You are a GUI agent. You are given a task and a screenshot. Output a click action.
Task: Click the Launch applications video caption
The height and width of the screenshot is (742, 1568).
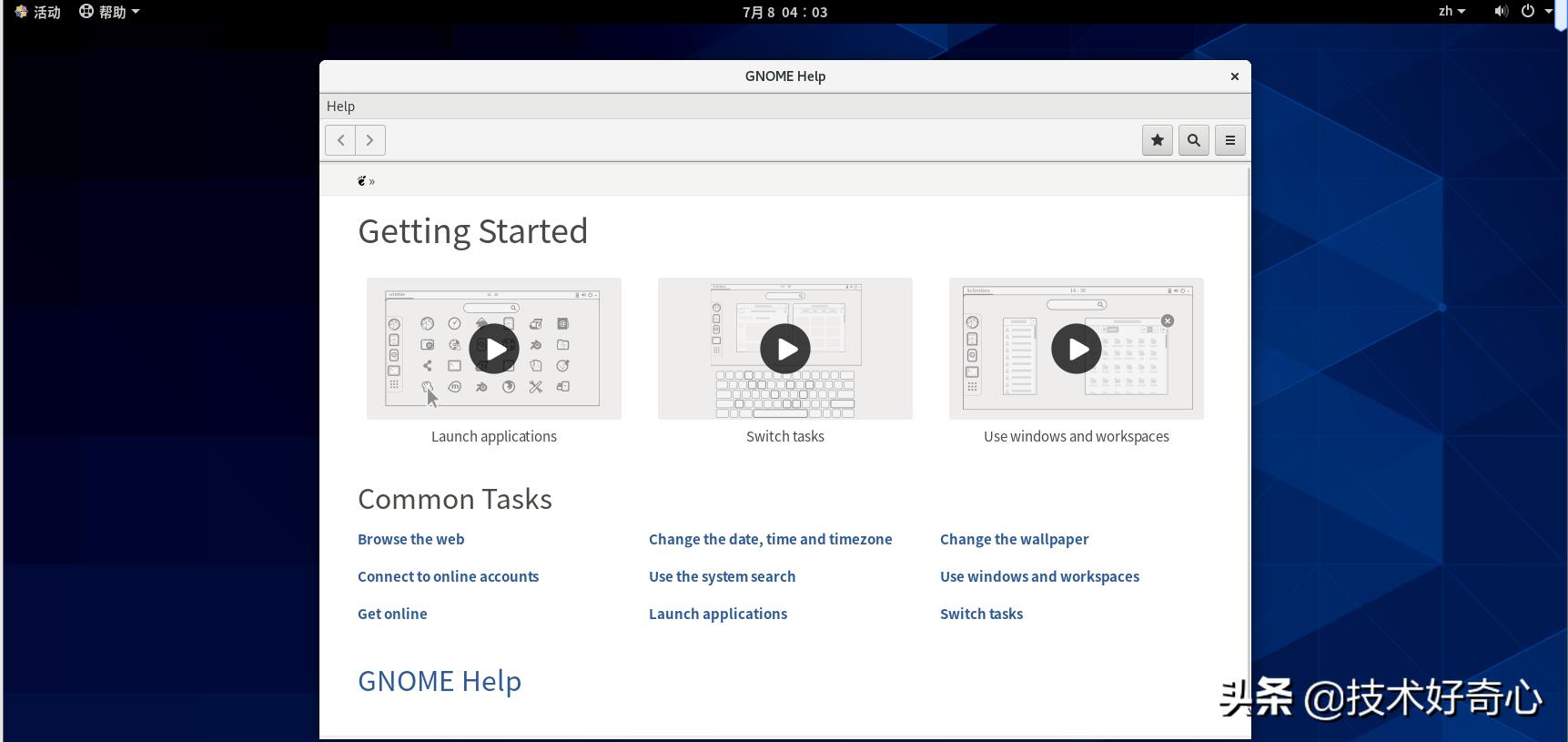[494, 436]
